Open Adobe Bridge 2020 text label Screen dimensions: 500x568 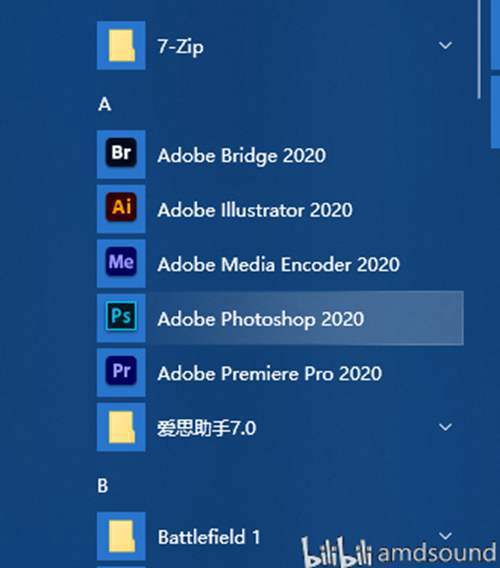point(242,156)
